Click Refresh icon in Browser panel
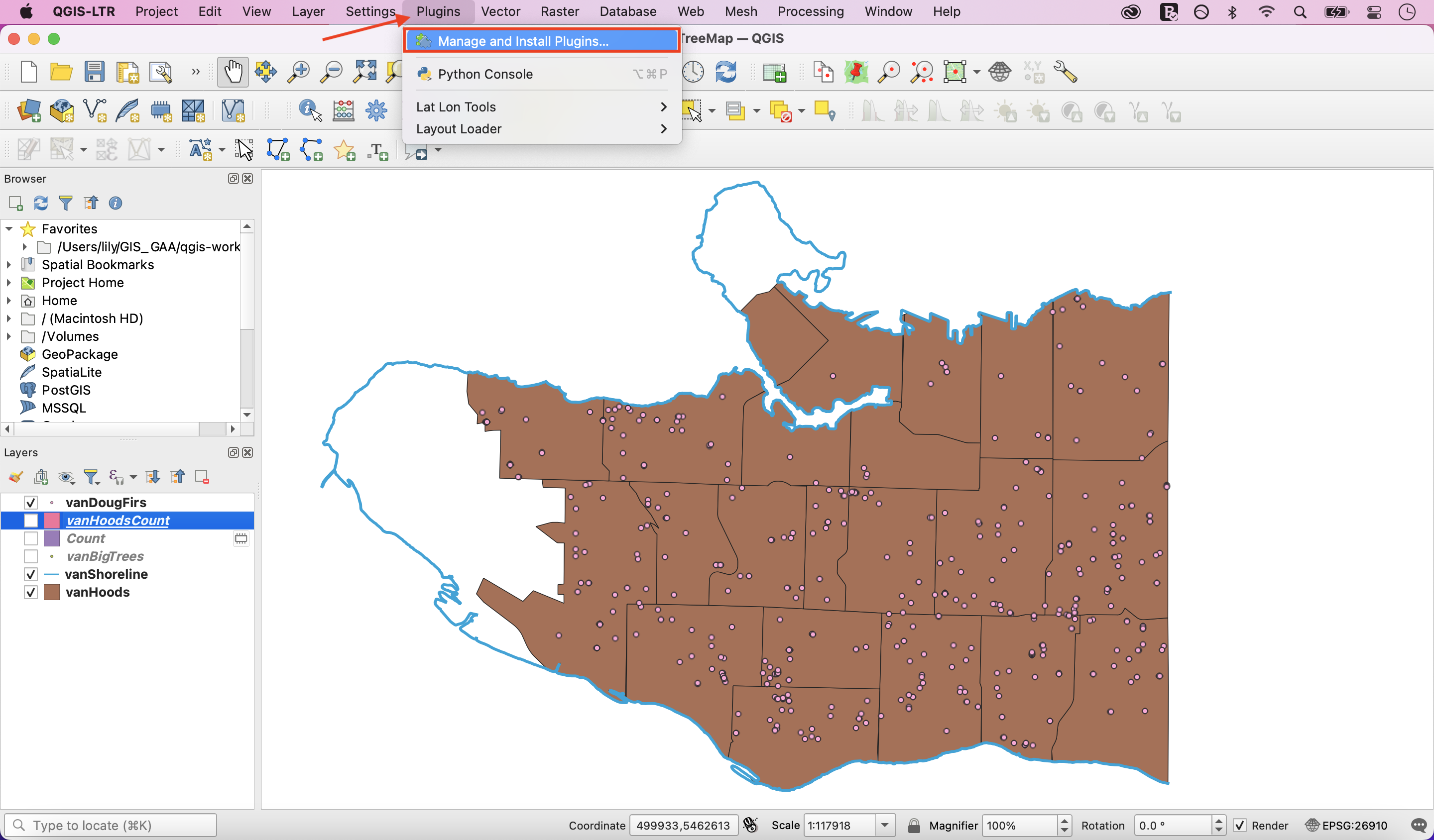 pos(40,203)
